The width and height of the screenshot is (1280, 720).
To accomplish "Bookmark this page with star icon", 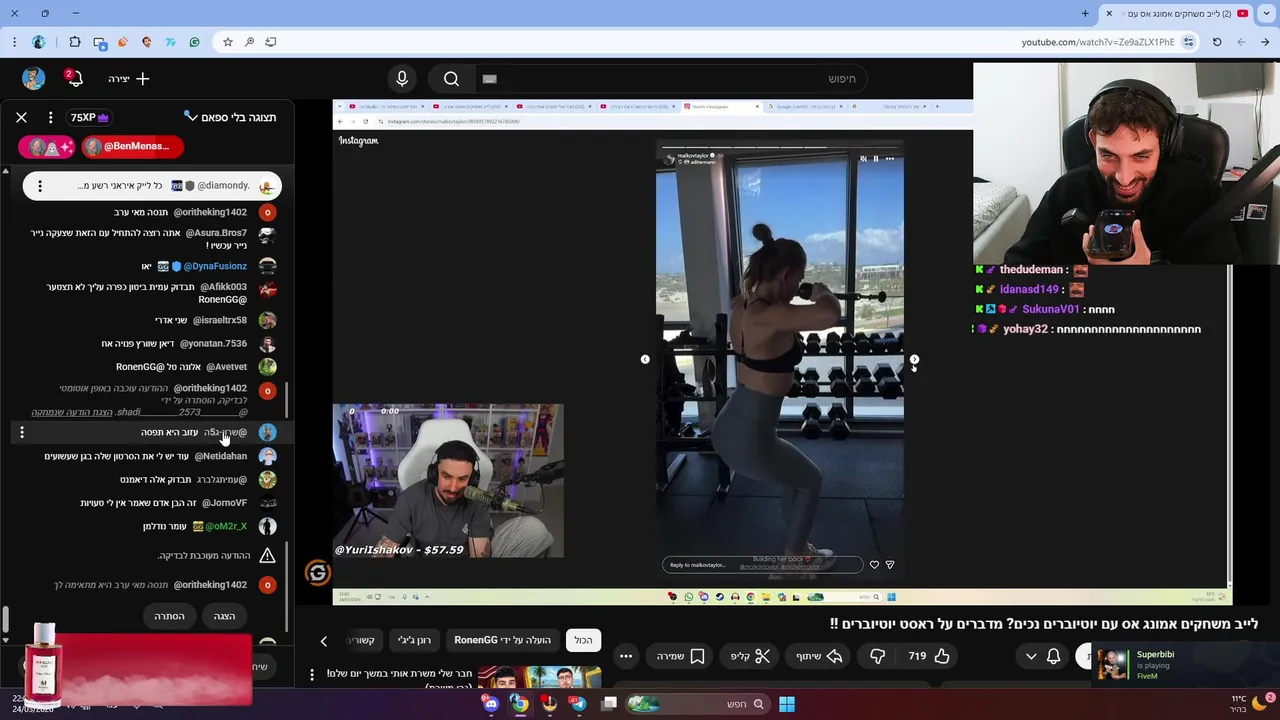I will (228, 42).
